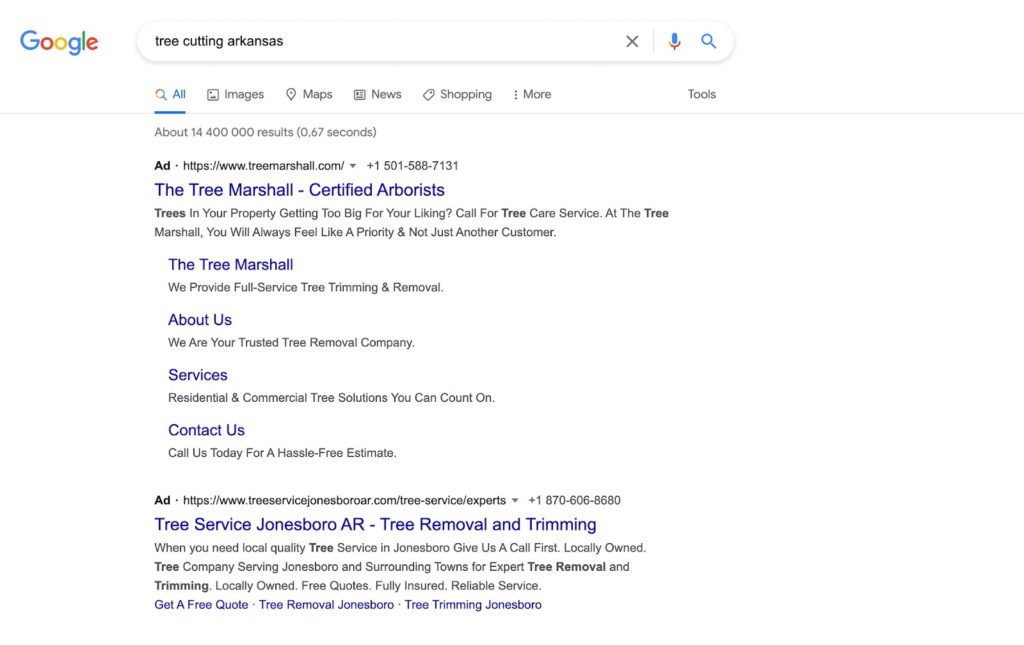Click the https://www.treemarshall.com/ URL text
This screenshot has height=645, width=1024.
(x=263, y=166)
